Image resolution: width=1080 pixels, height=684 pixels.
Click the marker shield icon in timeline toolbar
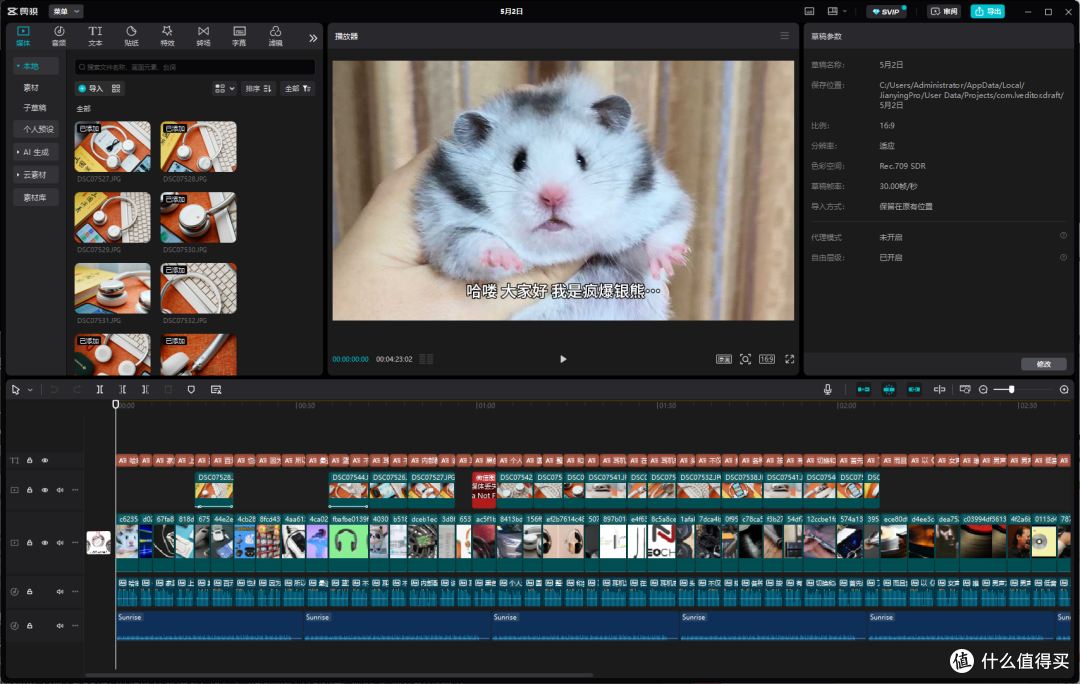[191, 389]
